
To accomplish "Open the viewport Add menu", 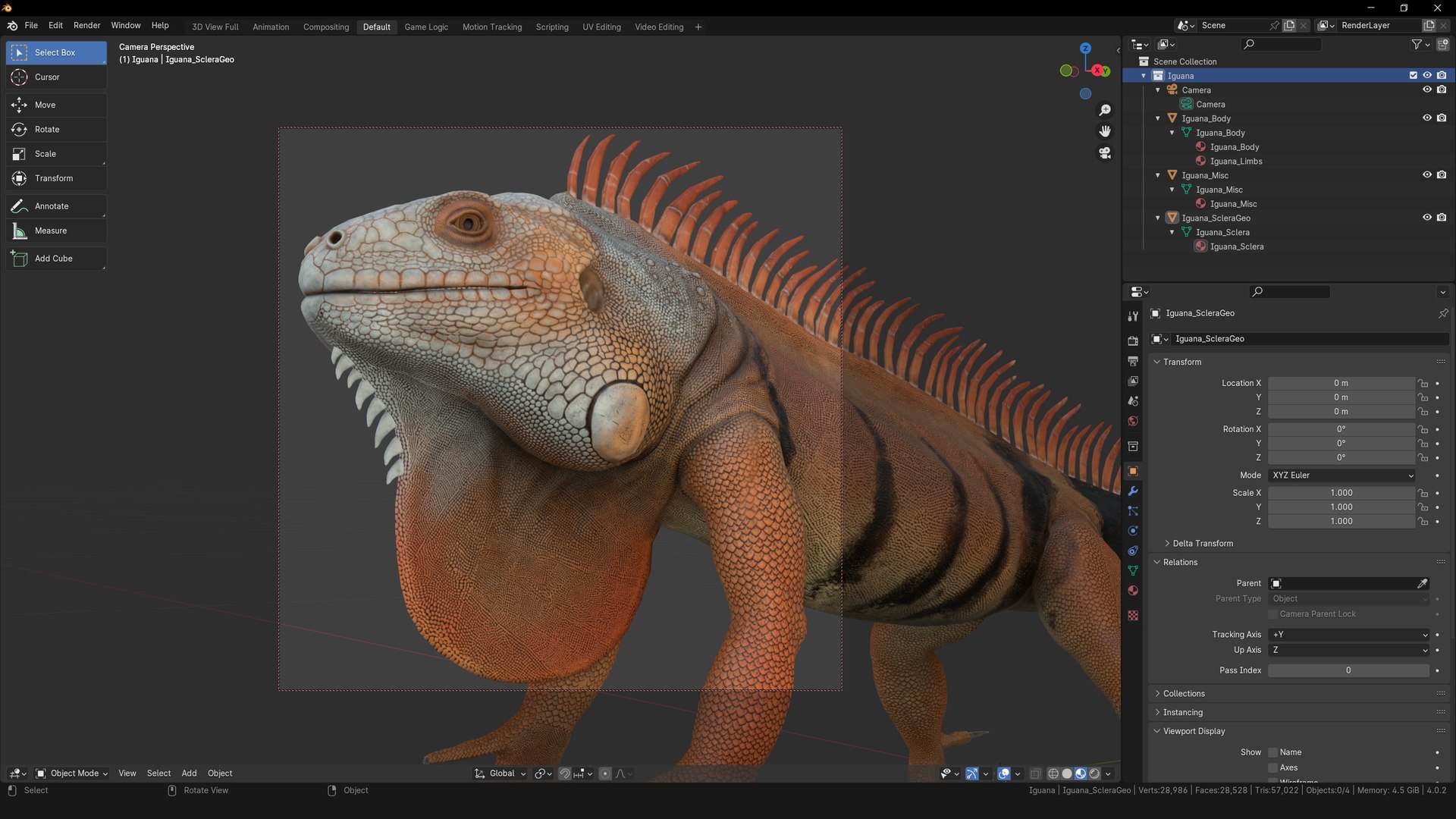I will tap(189, 773).
